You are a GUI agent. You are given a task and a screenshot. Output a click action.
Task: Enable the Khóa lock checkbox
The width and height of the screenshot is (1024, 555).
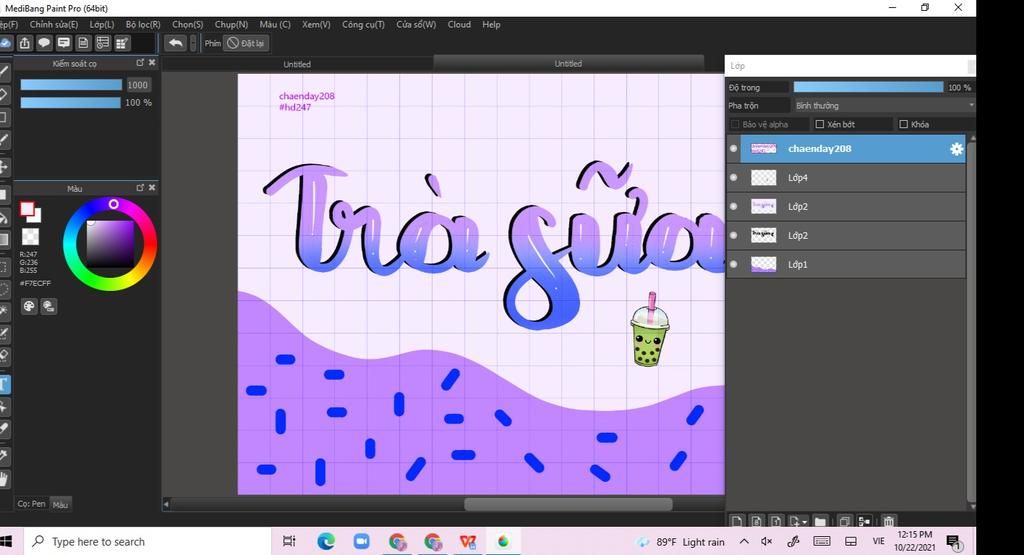[904, 124]
